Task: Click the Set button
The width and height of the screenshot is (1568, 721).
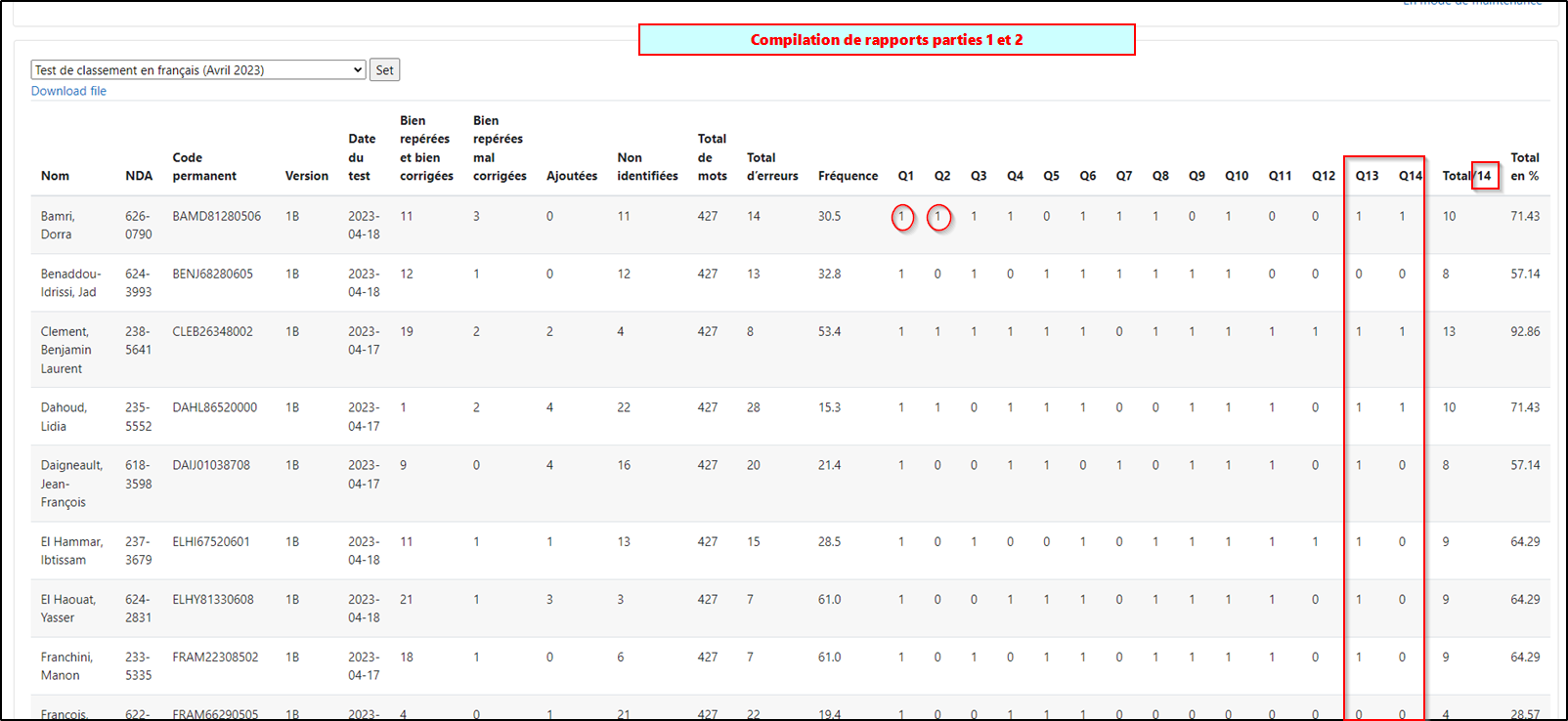Action: click(x=384, y=70)
